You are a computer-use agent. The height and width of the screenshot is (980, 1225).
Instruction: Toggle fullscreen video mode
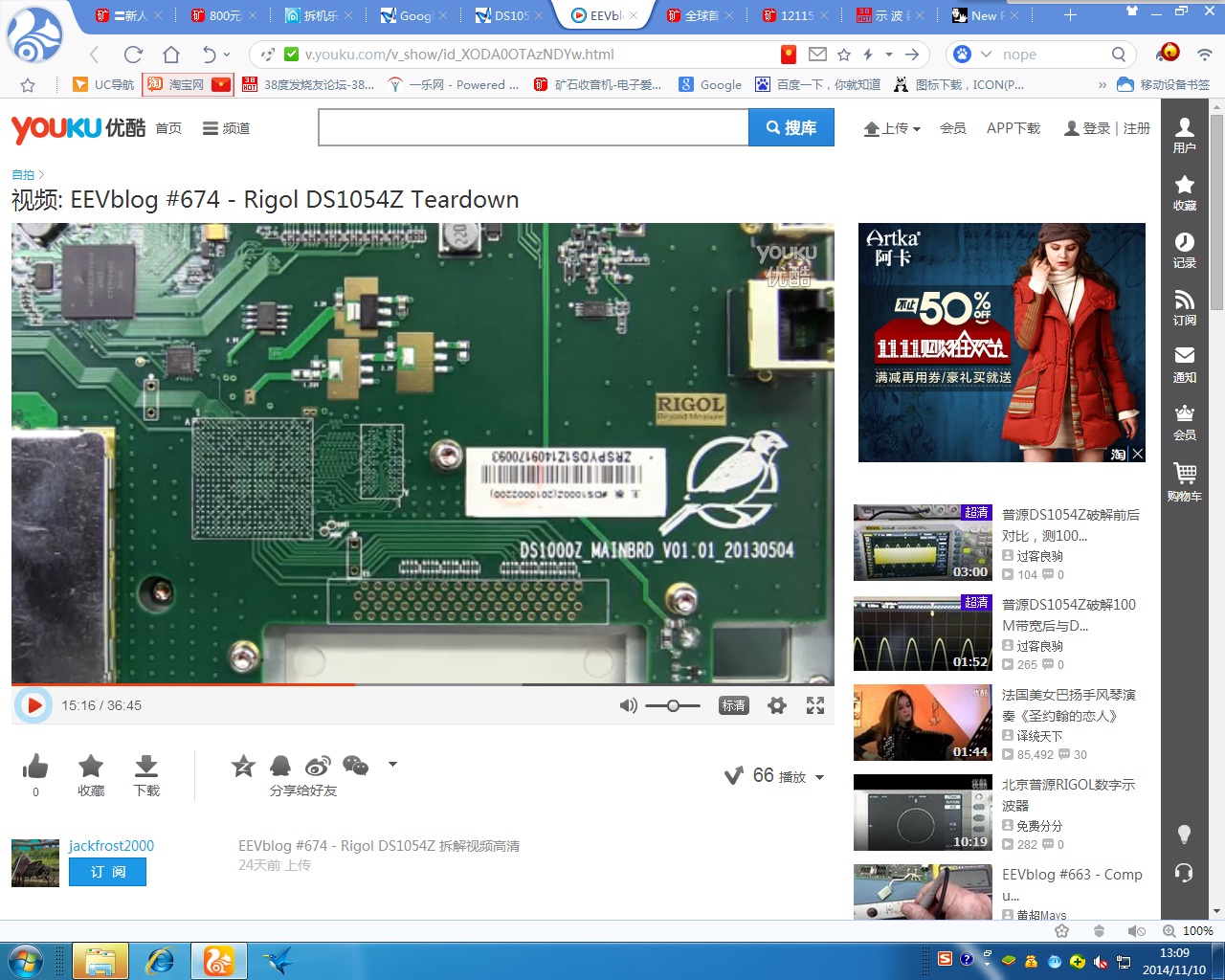click(x=815, y=705)
